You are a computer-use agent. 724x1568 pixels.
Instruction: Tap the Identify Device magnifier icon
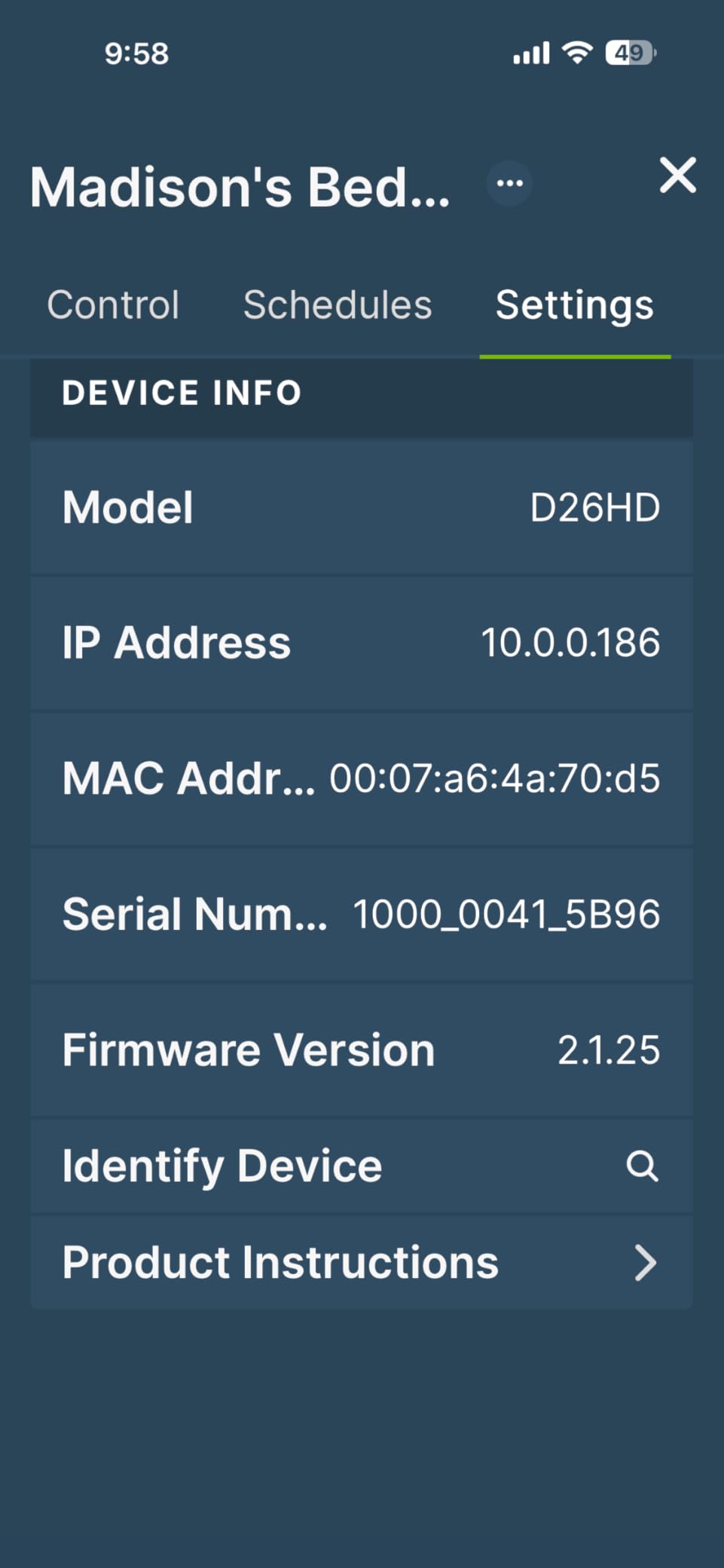tap(642, 1166)
